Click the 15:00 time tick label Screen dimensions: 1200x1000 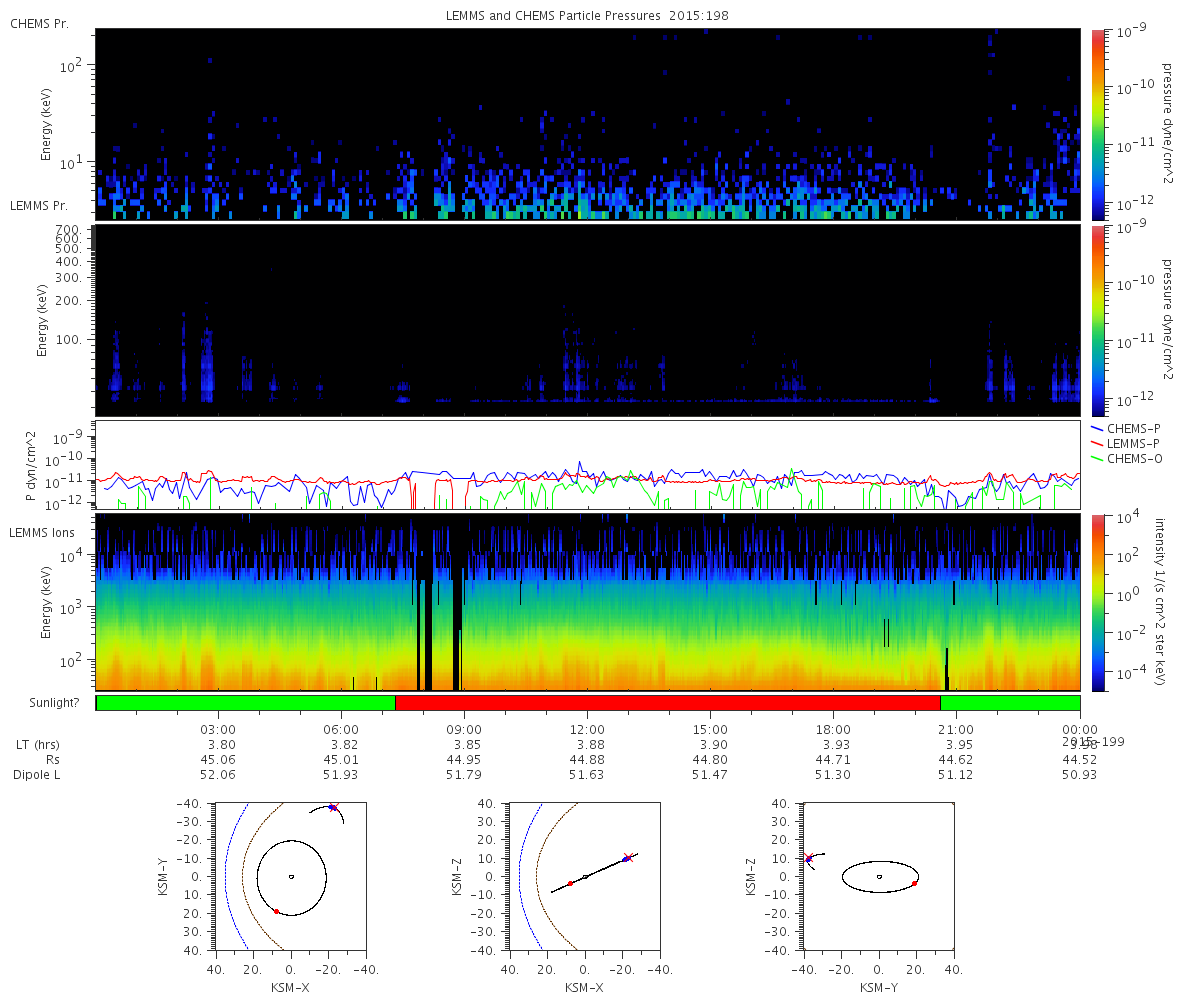711,729
